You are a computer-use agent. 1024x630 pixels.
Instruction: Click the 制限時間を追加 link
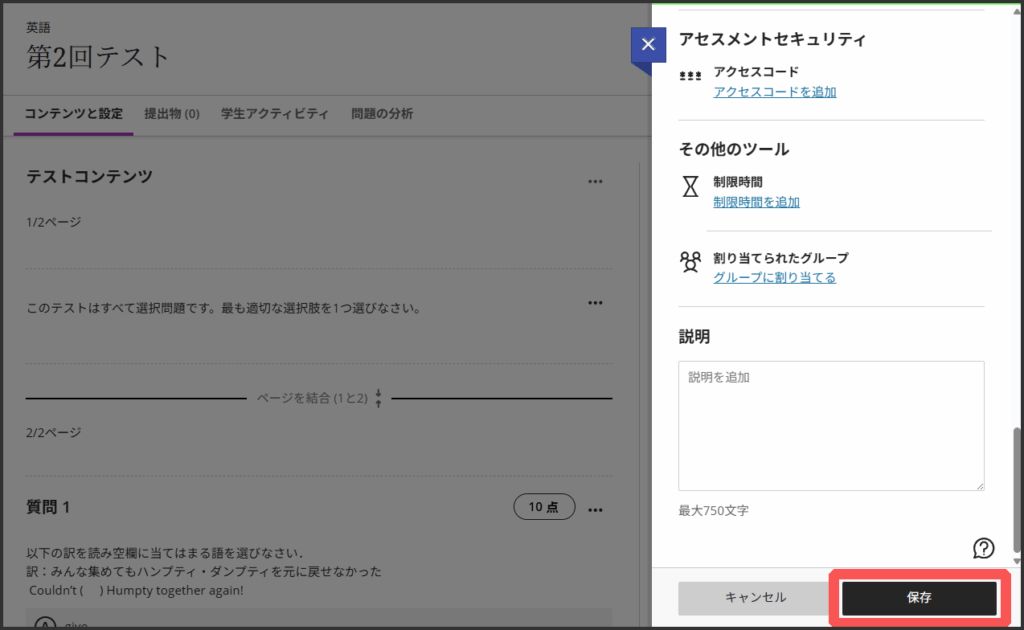[756, 202]
